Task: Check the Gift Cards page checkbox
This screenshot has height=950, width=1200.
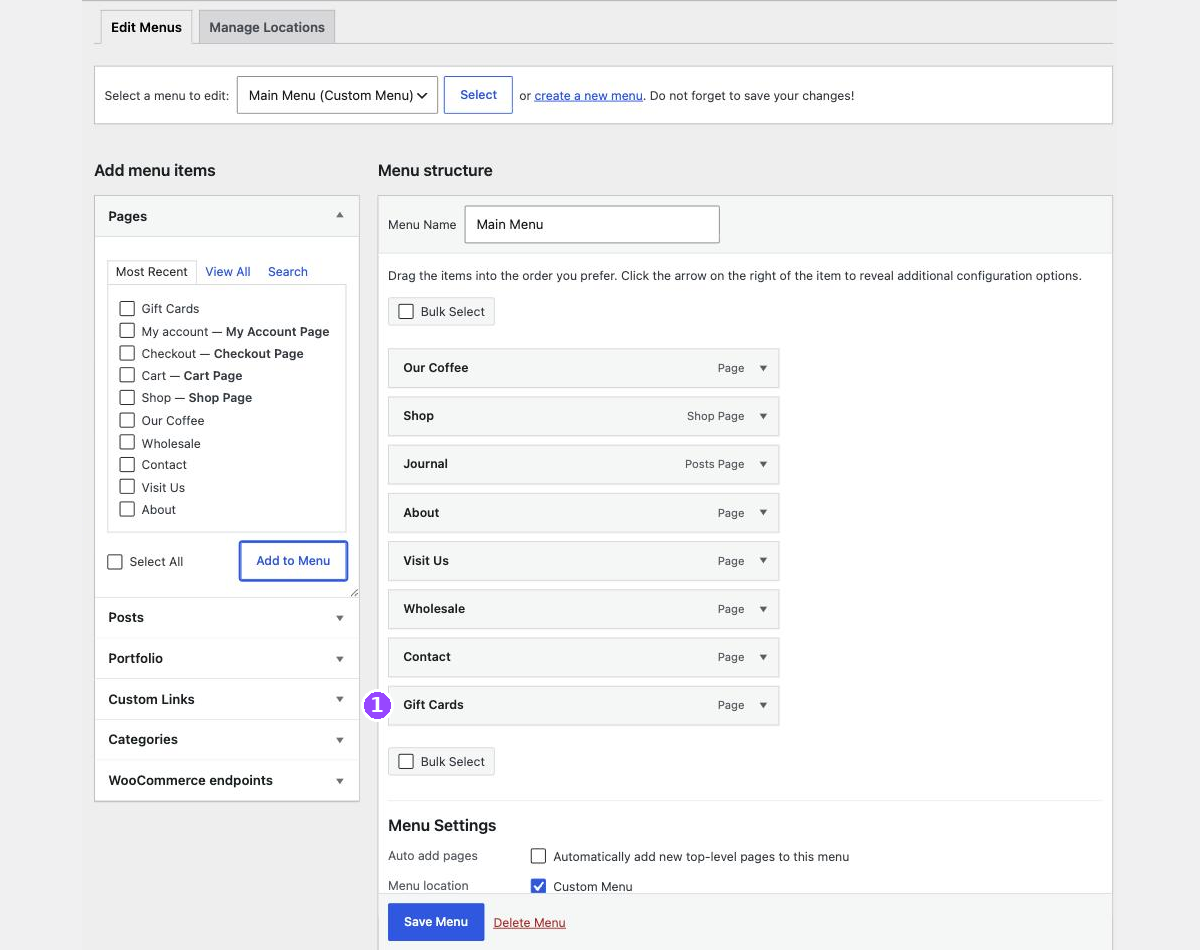Action: tap(127, 308)
